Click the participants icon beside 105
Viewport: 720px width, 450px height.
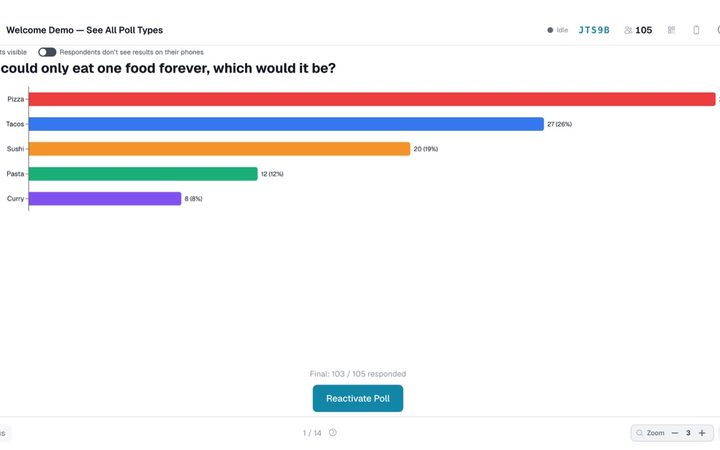[628, 30]
